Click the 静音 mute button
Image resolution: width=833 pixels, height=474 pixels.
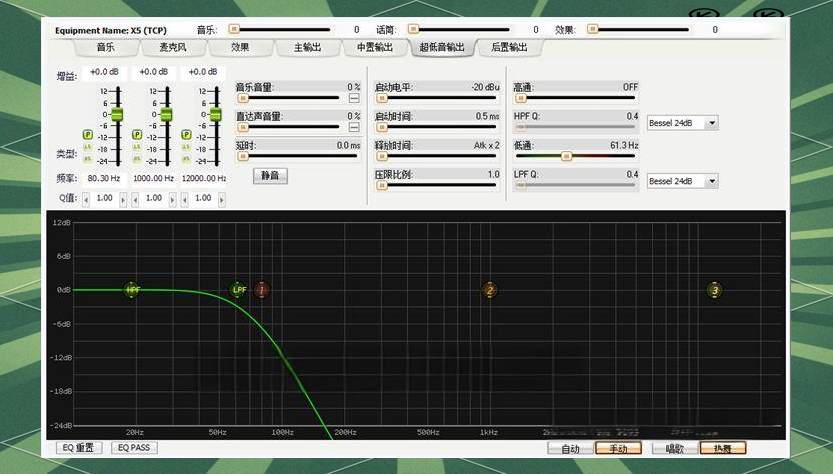270,175
